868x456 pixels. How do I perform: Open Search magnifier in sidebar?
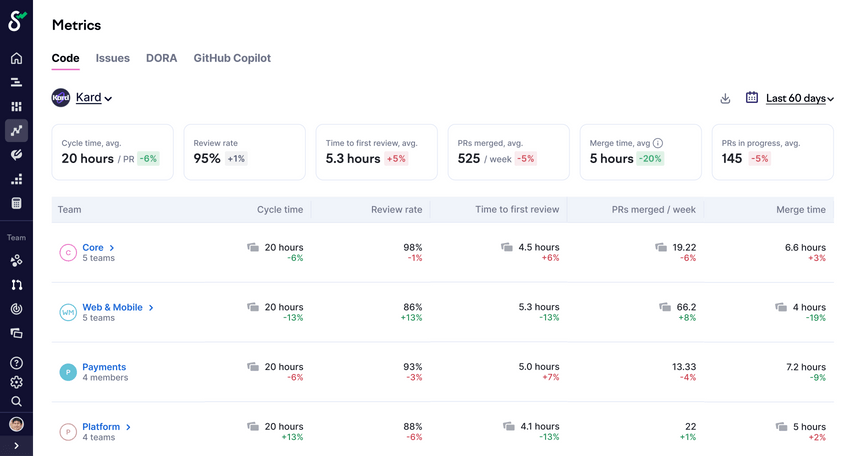coord(17,401)
